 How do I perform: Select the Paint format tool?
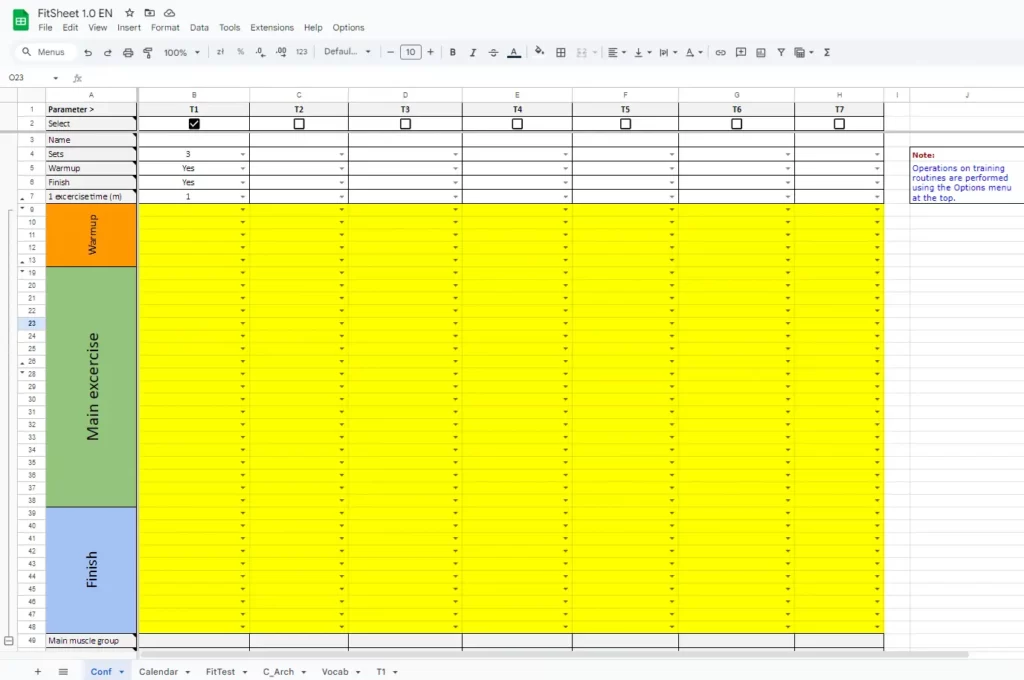point(148,52)
